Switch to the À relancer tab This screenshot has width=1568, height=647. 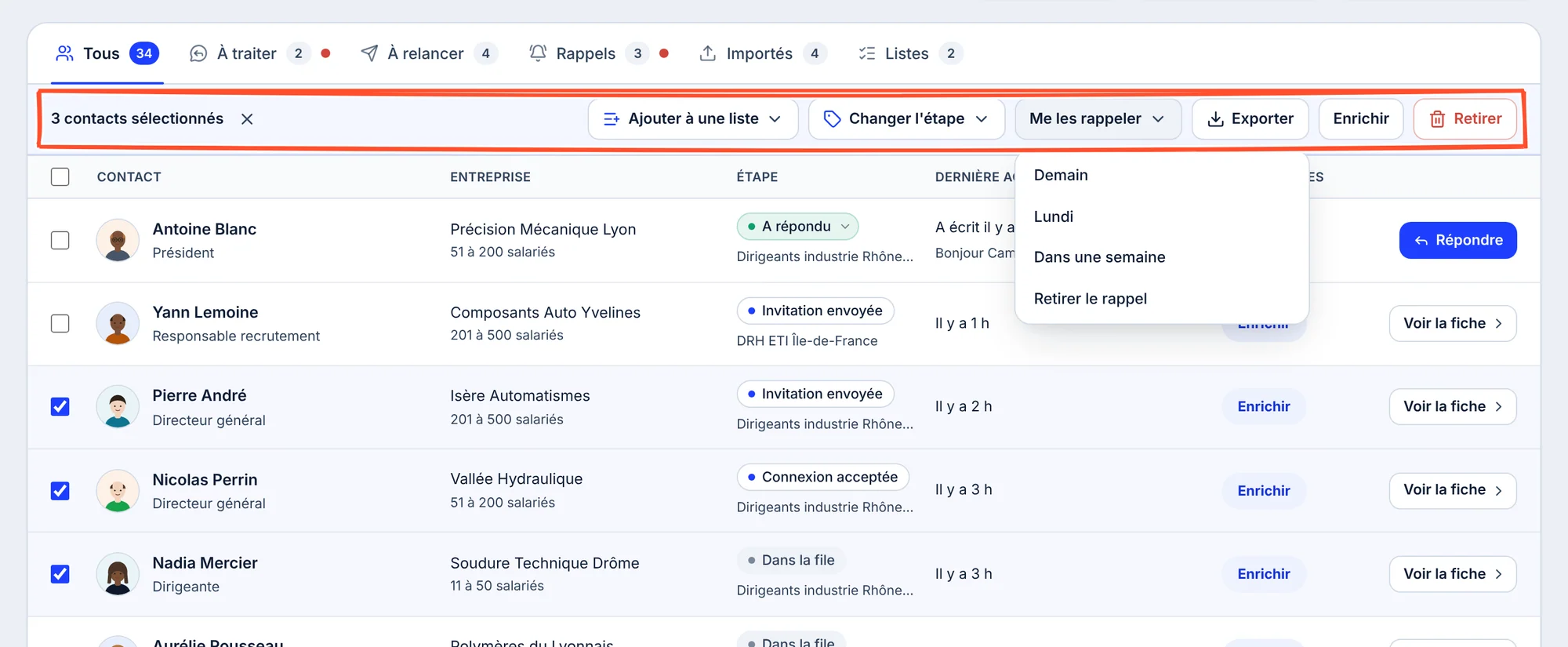pyautogui.click(x=429, y=53)
